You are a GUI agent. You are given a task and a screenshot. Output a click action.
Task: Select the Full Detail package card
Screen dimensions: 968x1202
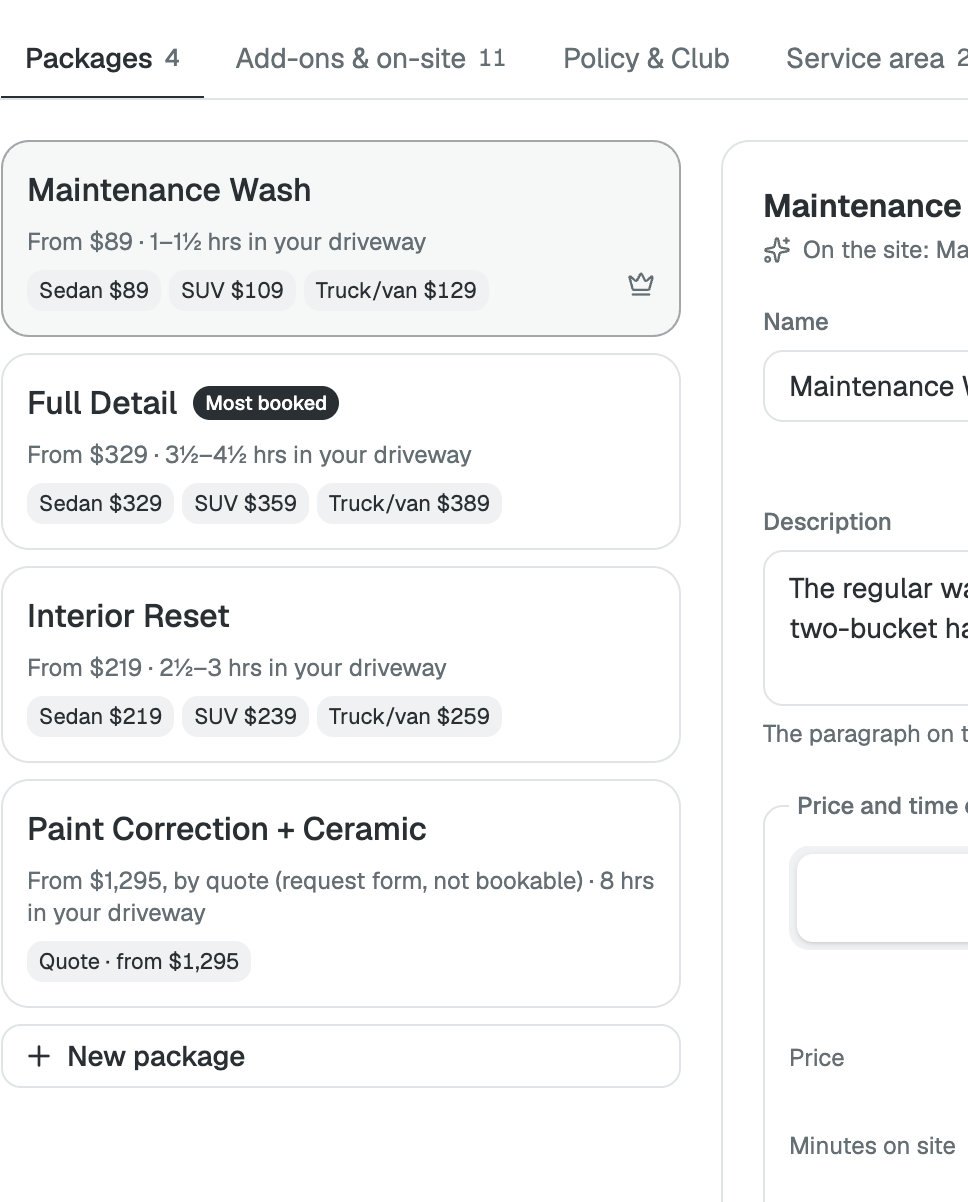tap(341, 452)
